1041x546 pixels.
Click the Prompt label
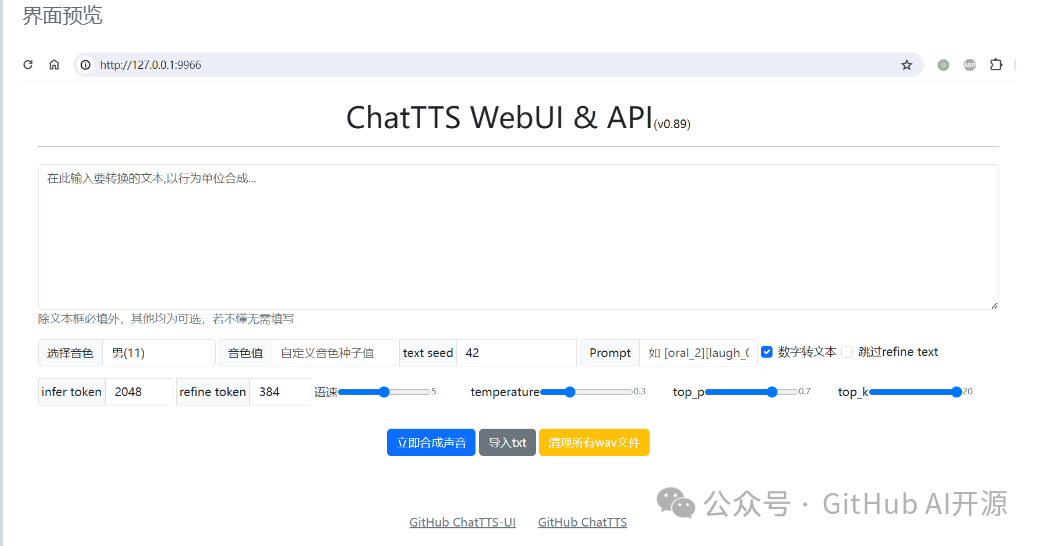[610, 353]
